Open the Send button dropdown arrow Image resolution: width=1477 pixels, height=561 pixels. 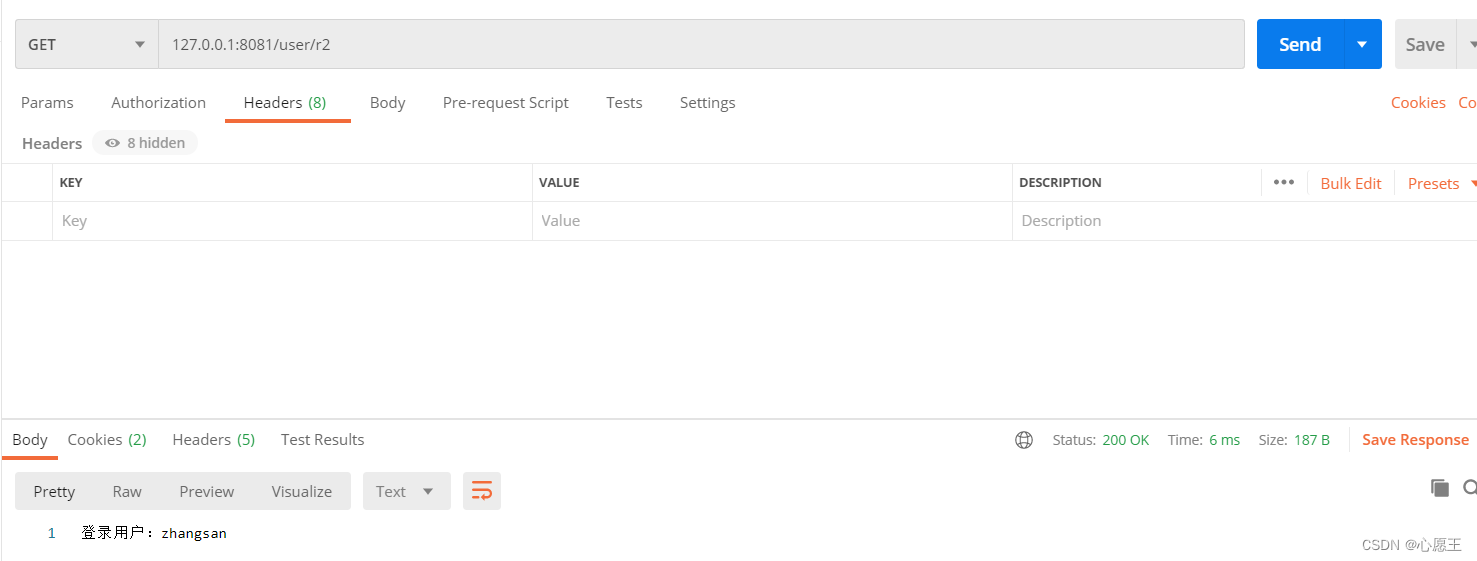click(1362, 44)
